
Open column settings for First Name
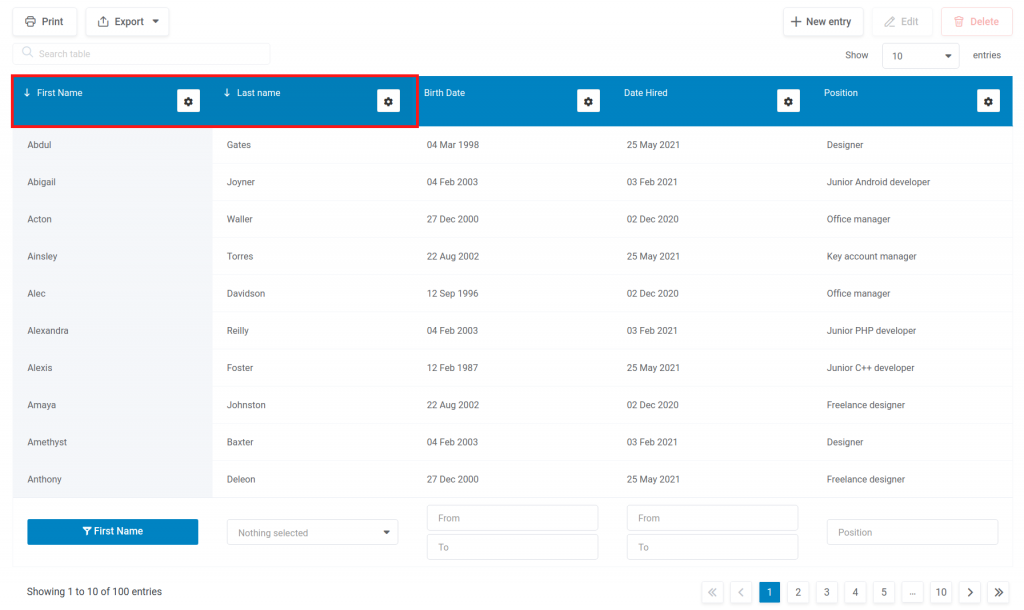pyautogui.click(x=188, y=100)
